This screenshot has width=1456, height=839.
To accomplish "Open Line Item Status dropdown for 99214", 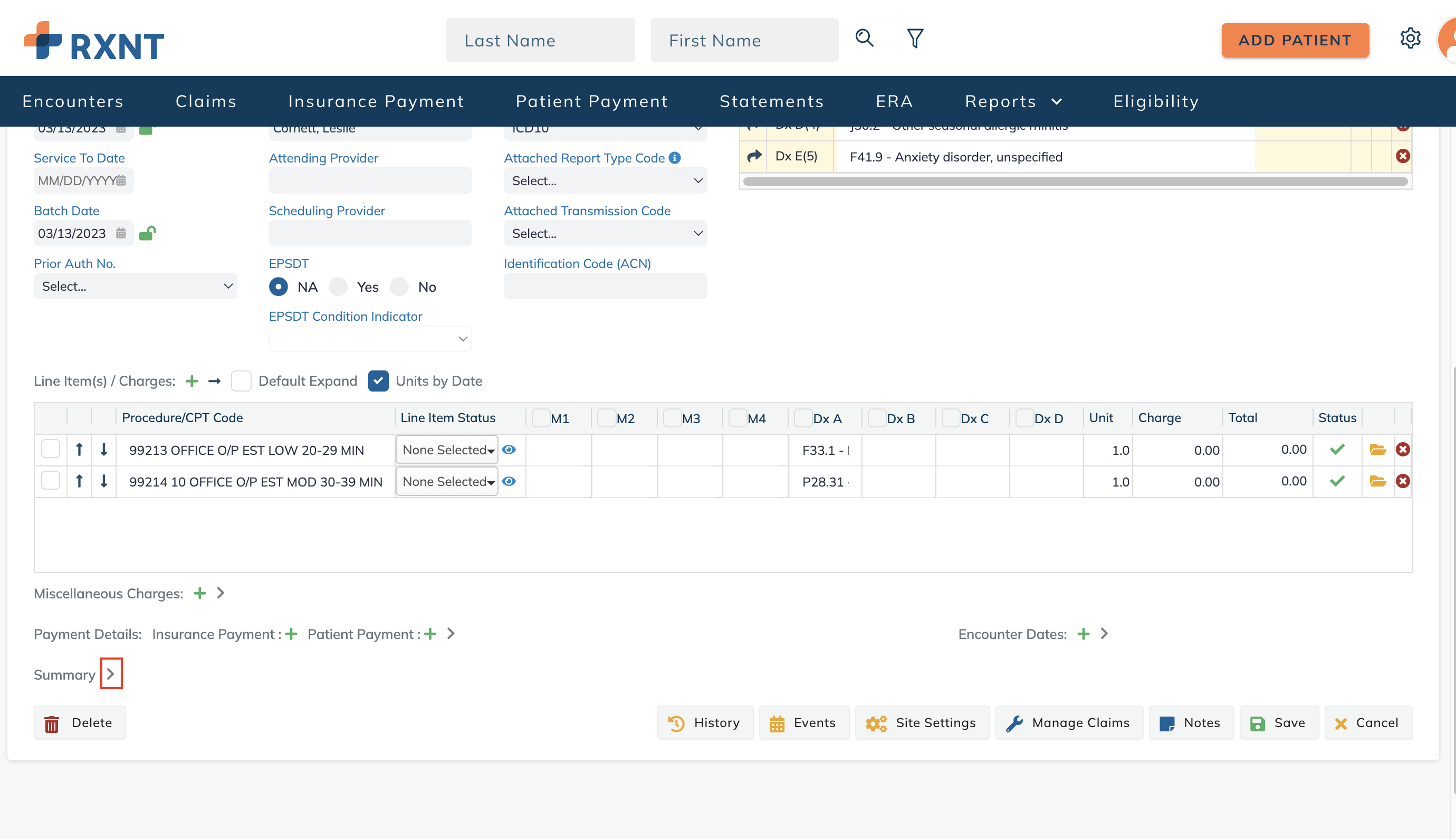I will (x=447, y=482).
